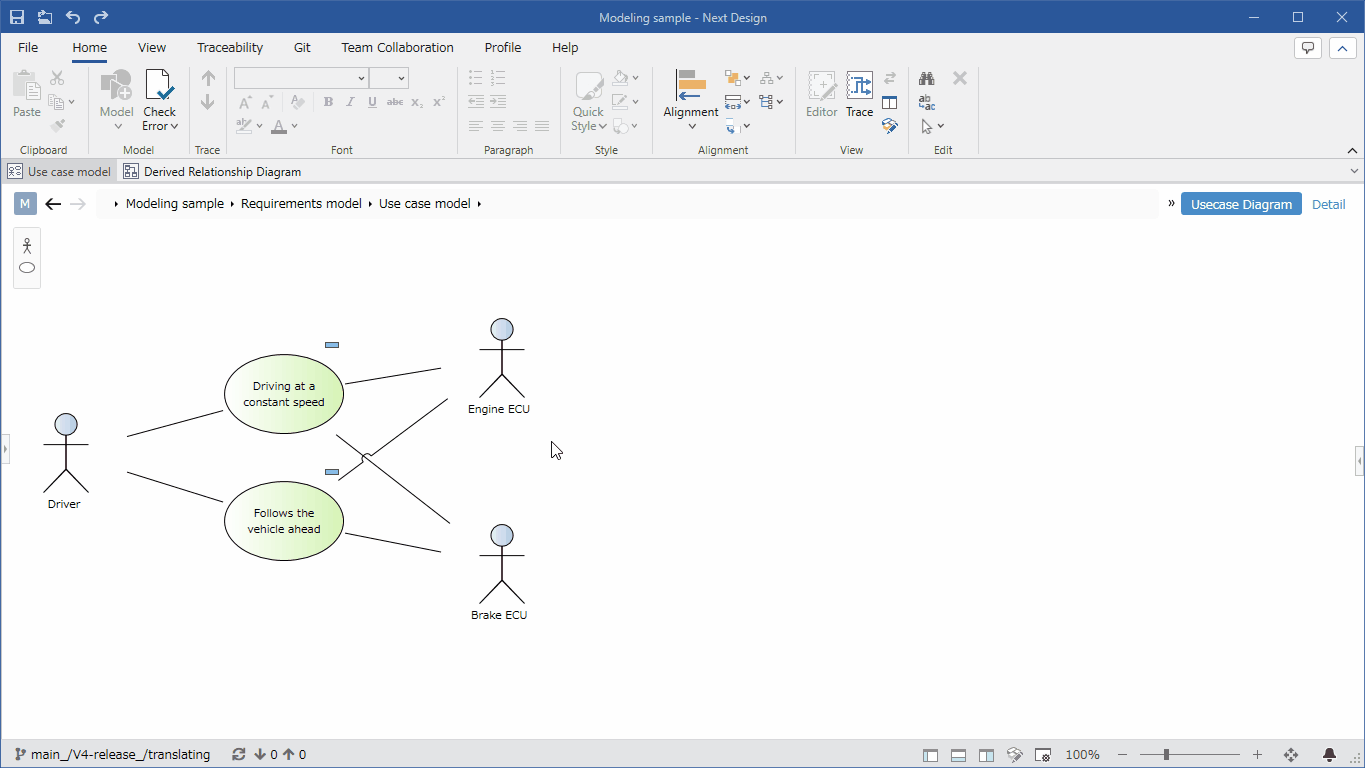Image resolution: width=1365 pixels, height=768 pixels.
Task: Click the M model icon in breadcrumb bar
Action: click(25, 204)
